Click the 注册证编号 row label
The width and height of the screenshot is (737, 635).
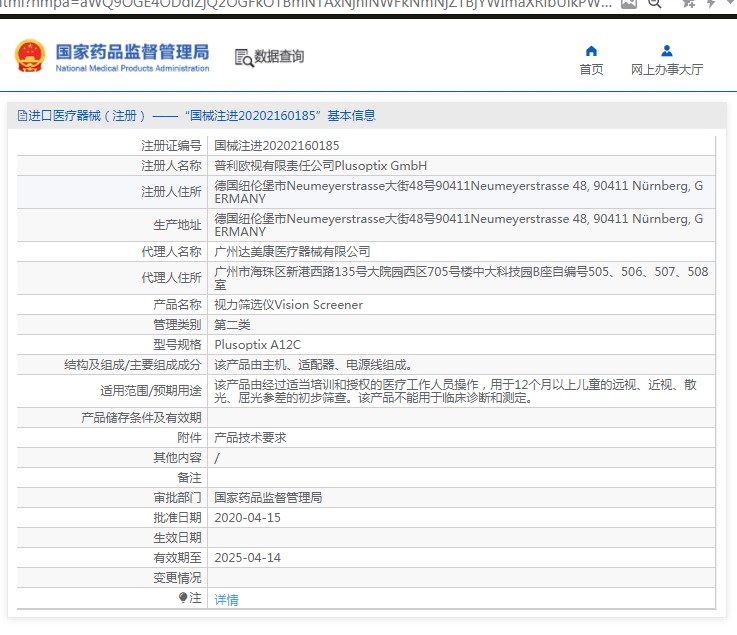171,146
